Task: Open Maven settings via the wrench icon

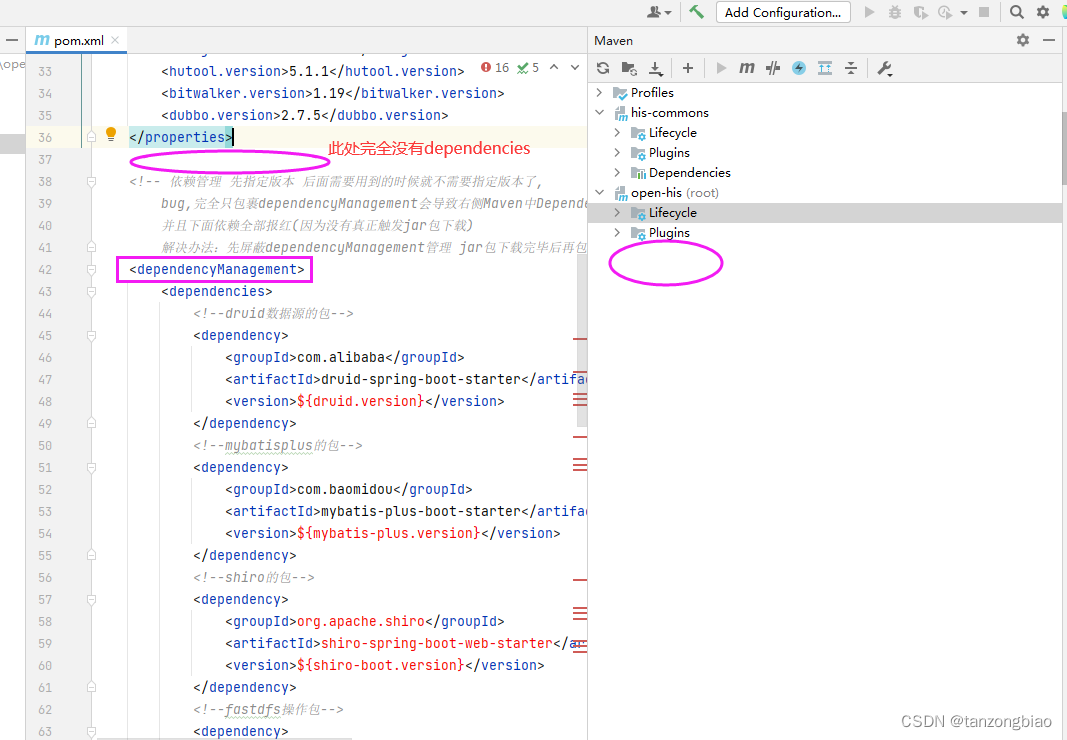Action: coord(885,68)
